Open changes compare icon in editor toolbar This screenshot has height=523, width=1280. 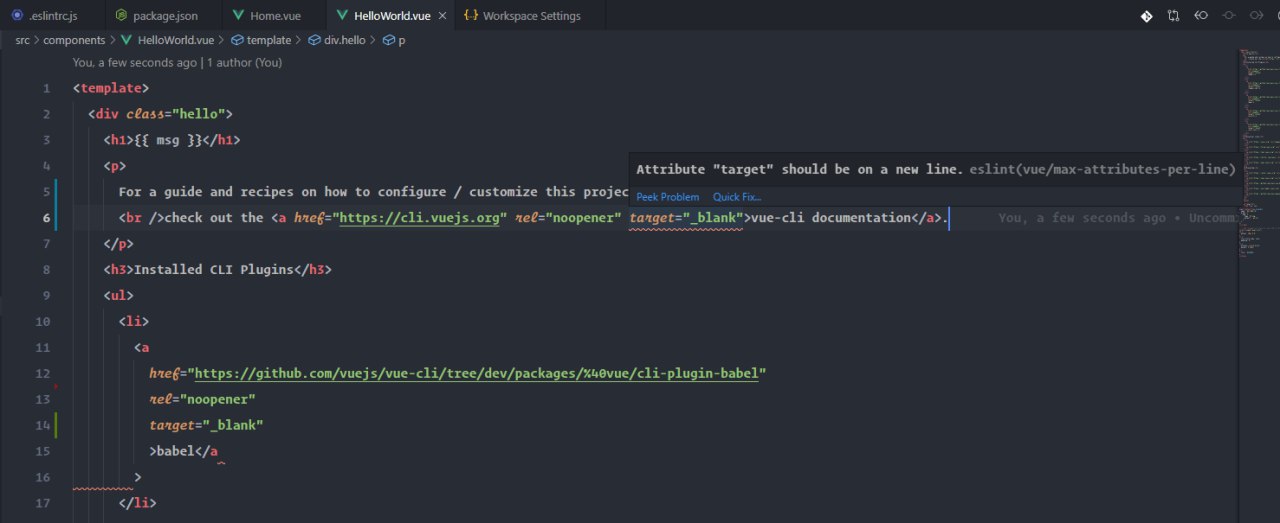pos(1174,16)
